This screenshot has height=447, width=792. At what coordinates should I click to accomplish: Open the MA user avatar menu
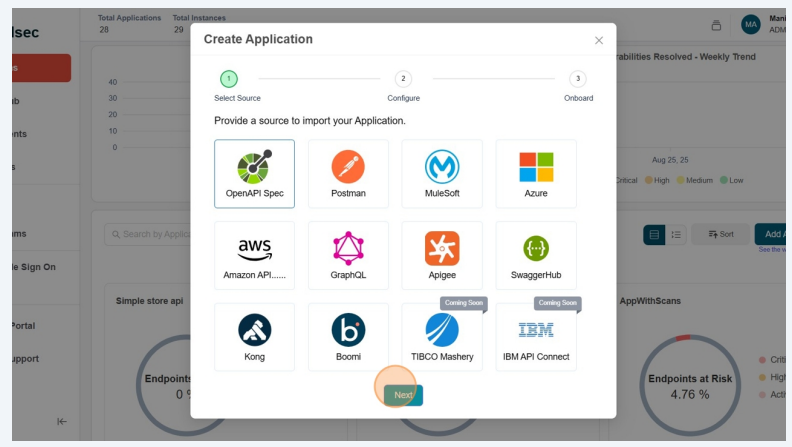click(751, 24)
